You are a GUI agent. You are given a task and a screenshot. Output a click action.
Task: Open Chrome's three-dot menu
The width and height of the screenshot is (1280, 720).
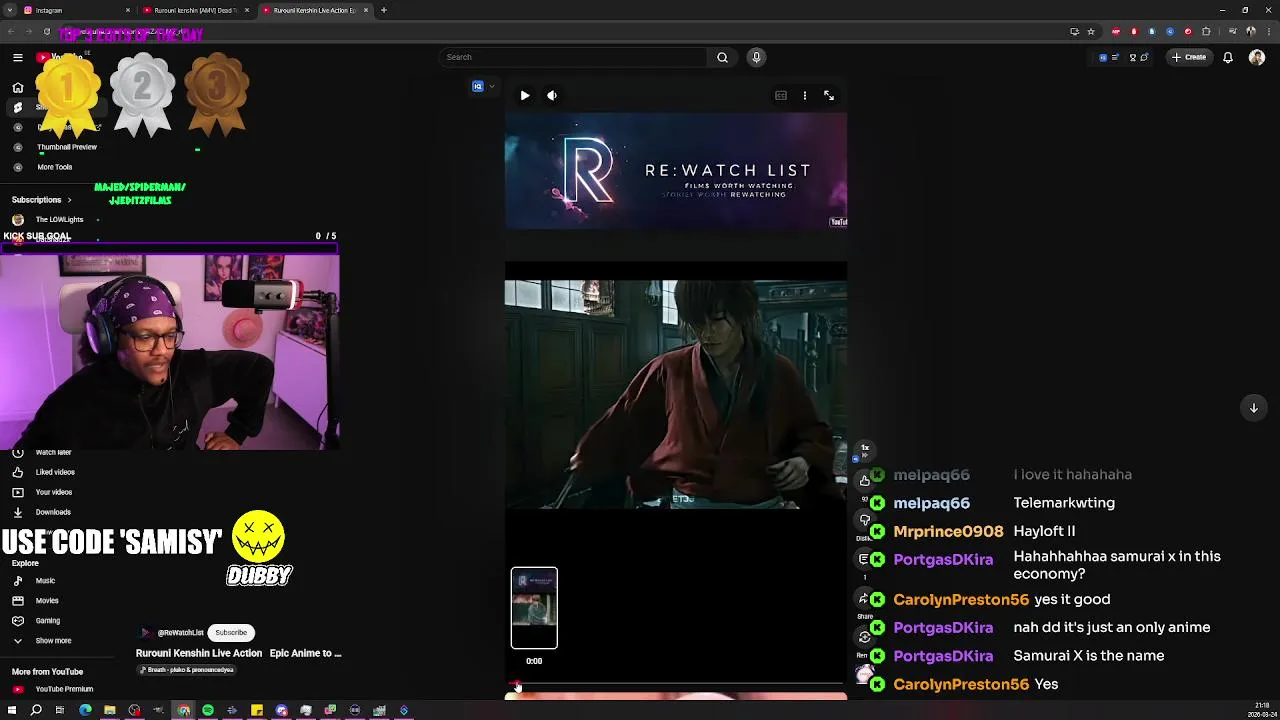pyautogui.click(x=1269, y=32)
